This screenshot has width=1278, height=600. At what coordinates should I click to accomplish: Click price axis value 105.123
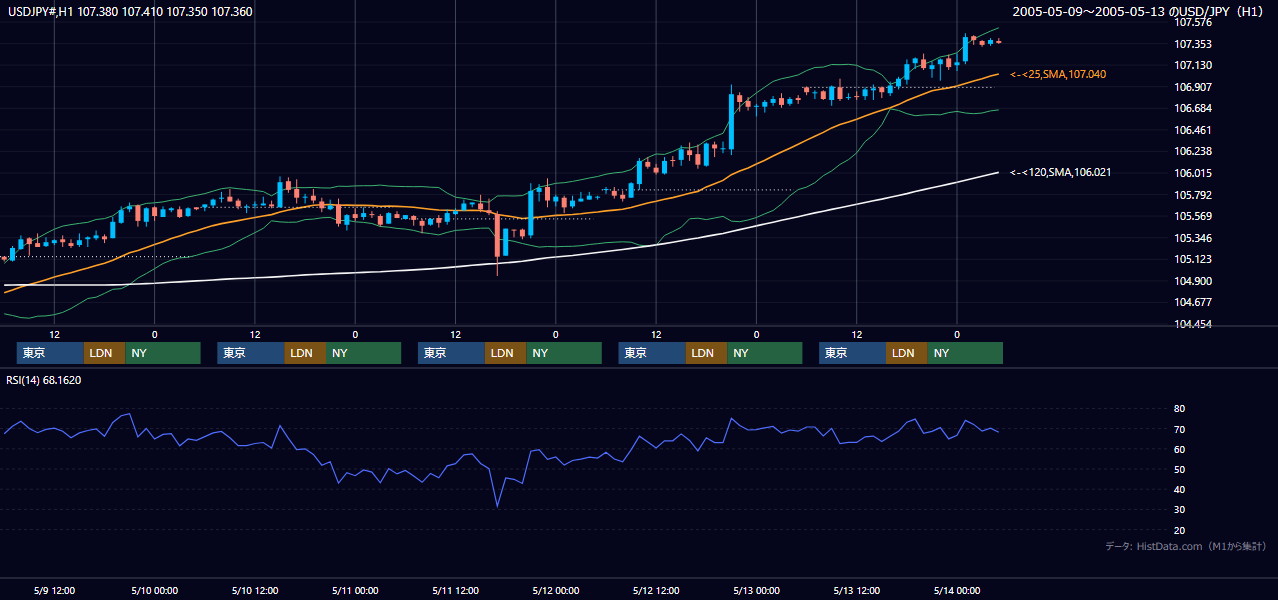tap(1193, 260)
